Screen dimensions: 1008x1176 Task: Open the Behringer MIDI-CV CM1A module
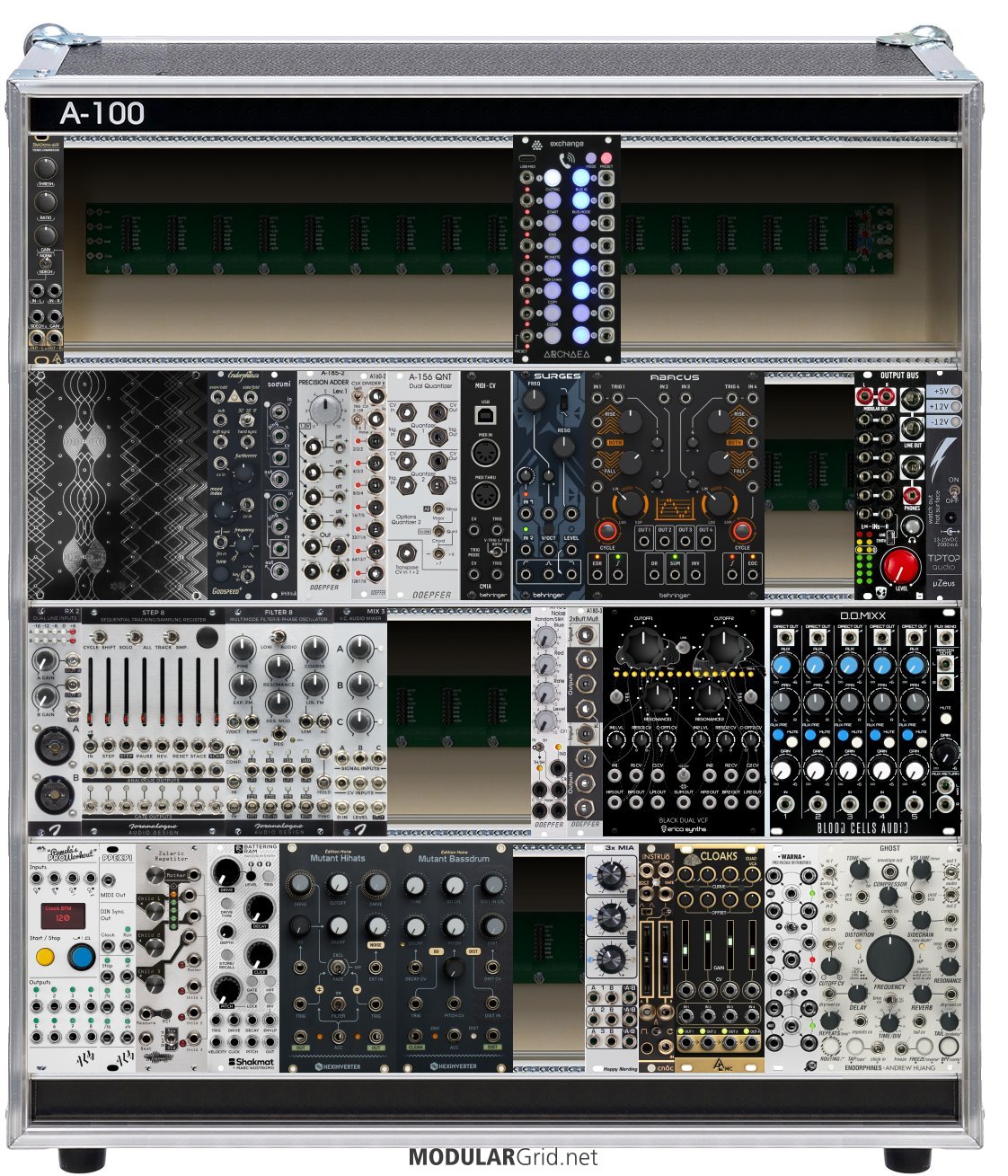[486, 485]
